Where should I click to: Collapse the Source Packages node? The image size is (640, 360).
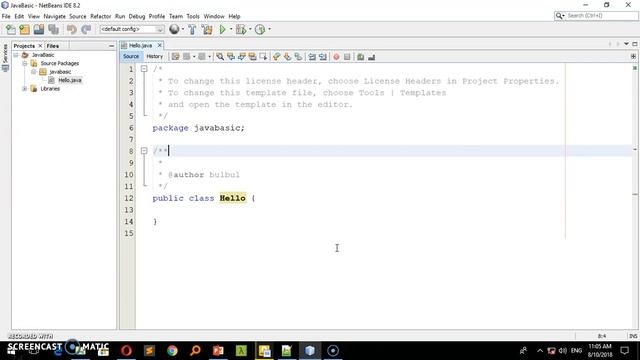[x=25, y=63]
